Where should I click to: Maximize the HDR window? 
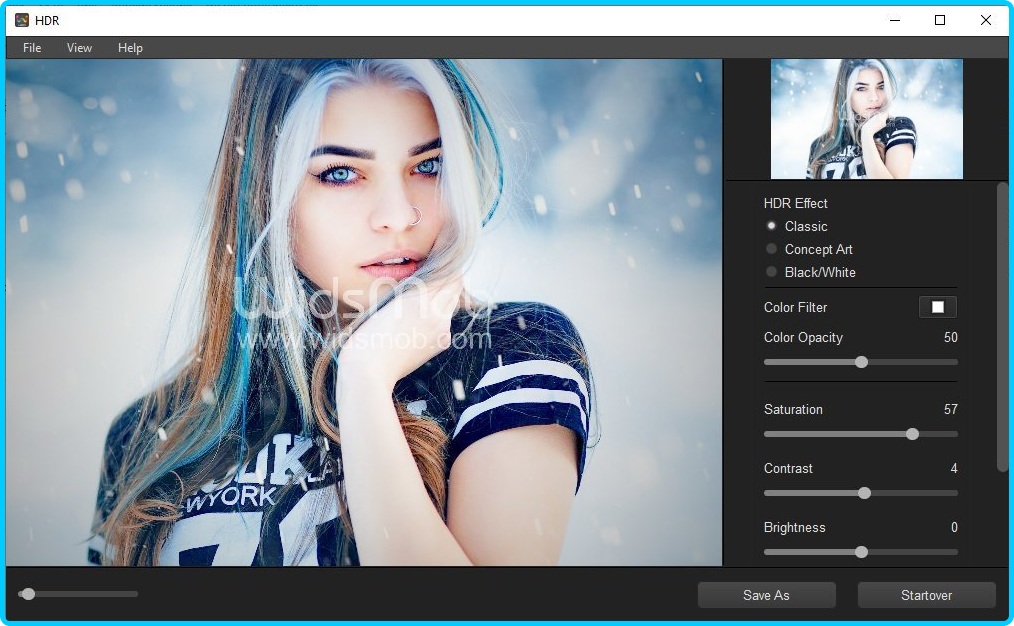[940, 20]
